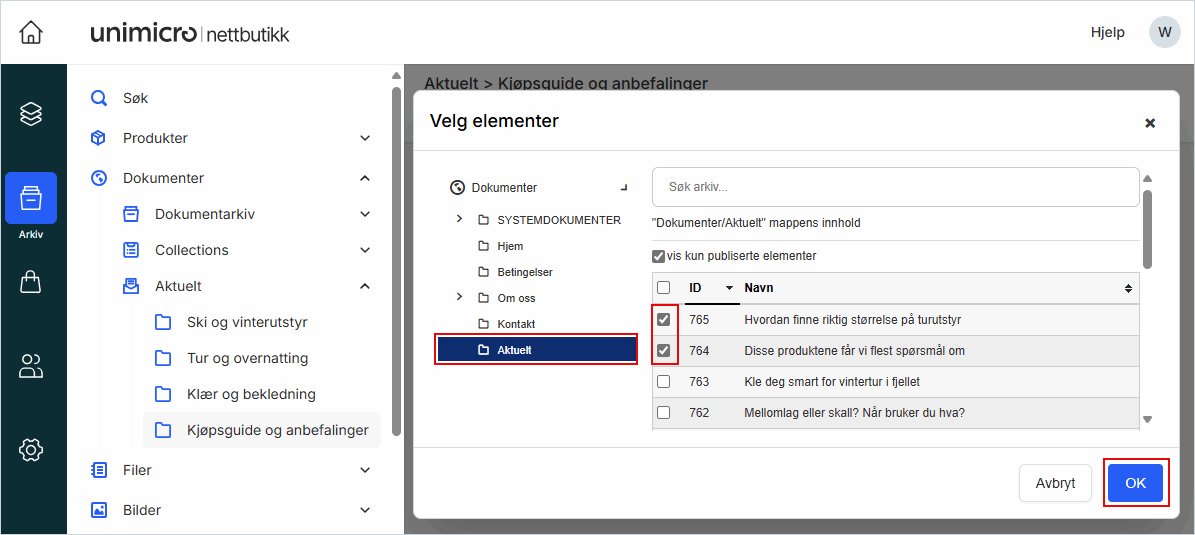This screenshot has width=1195, height=535.
Task: Expand the Produkter section chevron
Action: tap(365, 138)
